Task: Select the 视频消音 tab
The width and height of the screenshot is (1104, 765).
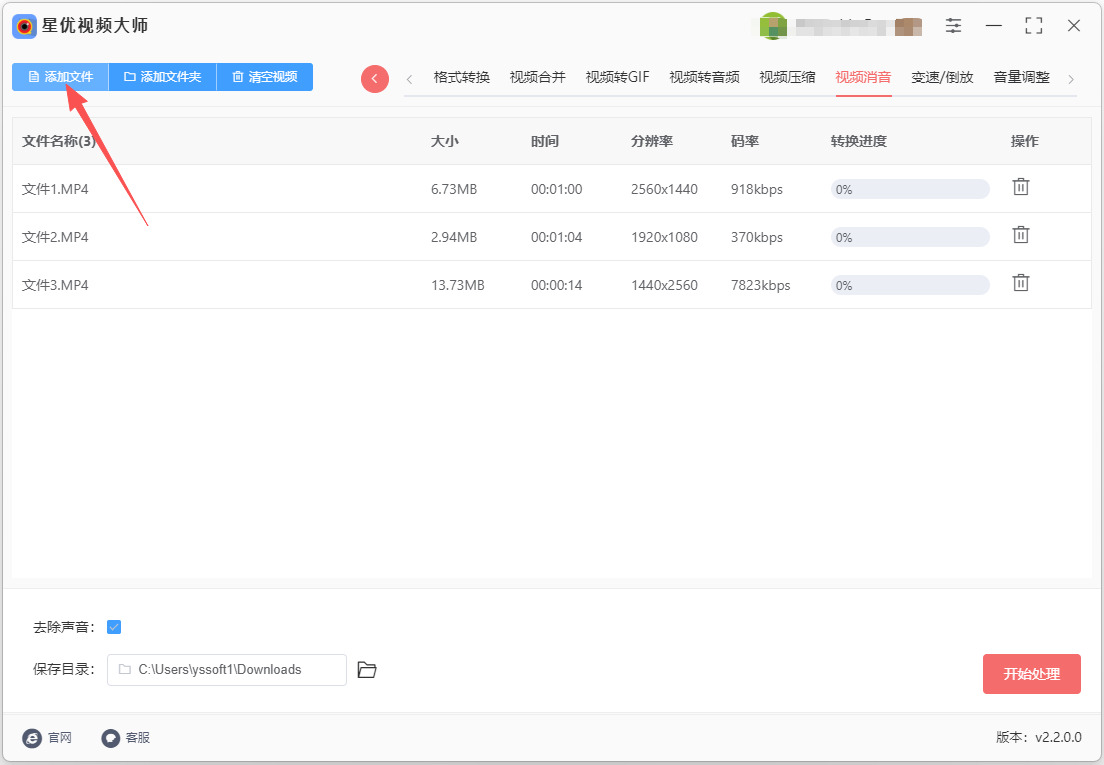Action: point(864,77)
